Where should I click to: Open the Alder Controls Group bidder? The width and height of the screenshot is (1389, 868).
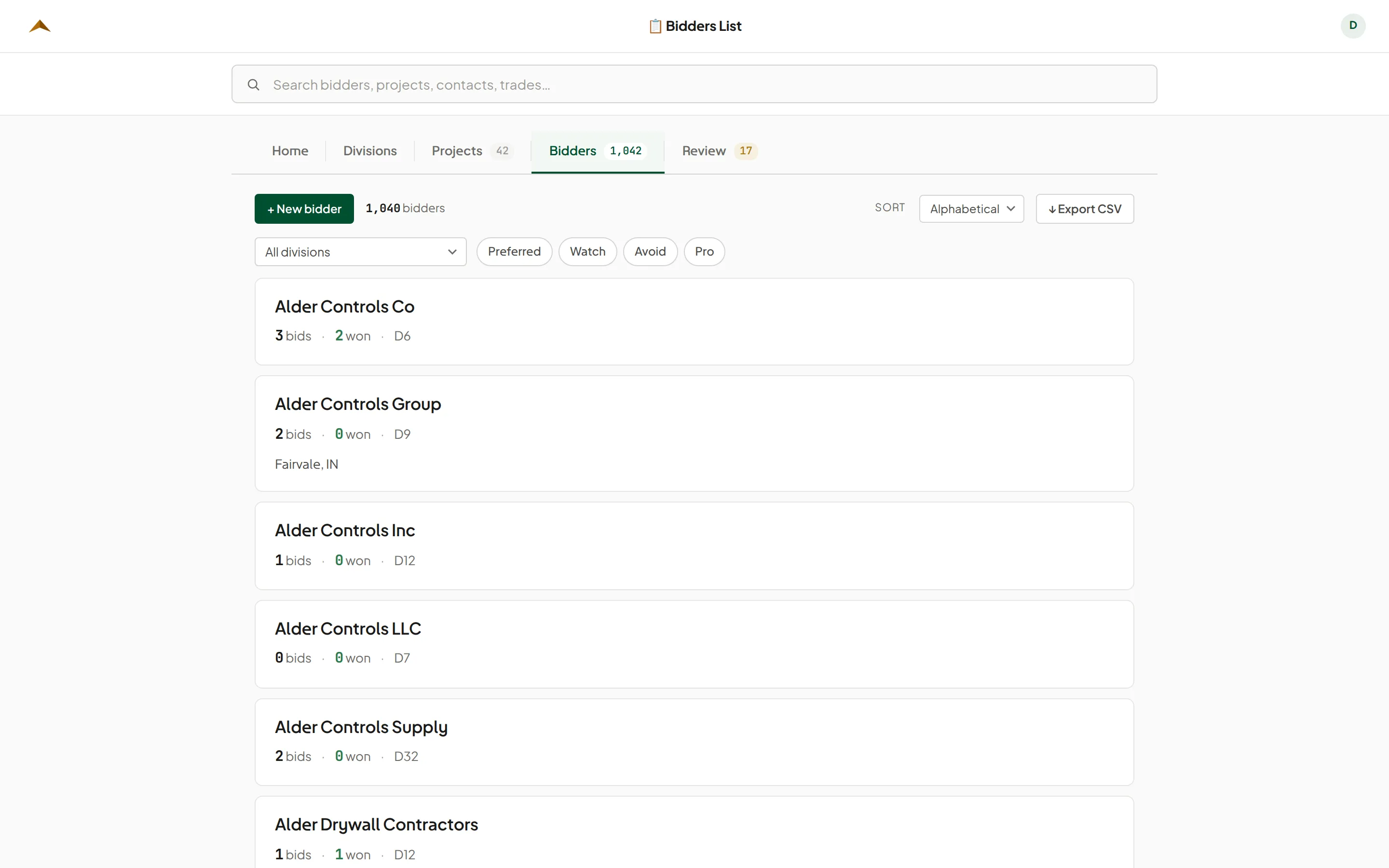point(694,434)
